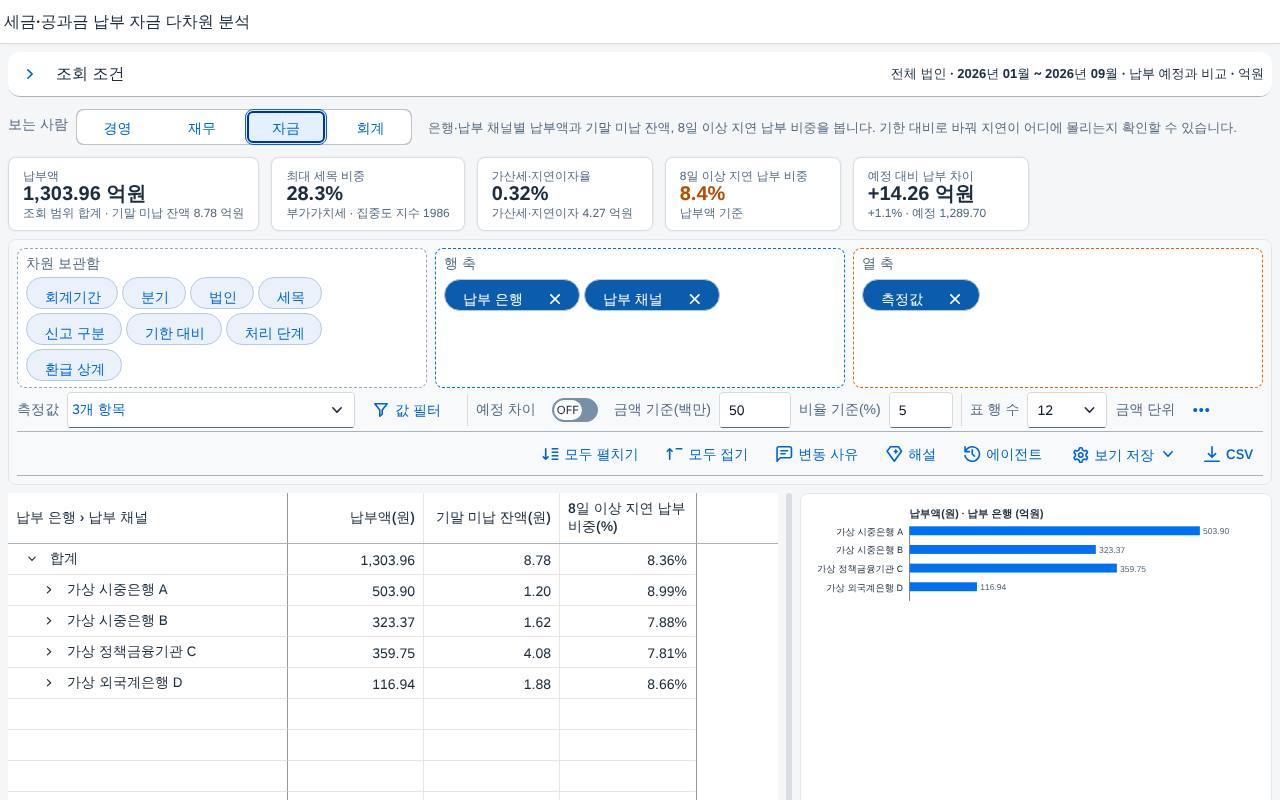Click the 가상 외국계은행 D chart bar
1280x800 pixels.
coord(943,587)
